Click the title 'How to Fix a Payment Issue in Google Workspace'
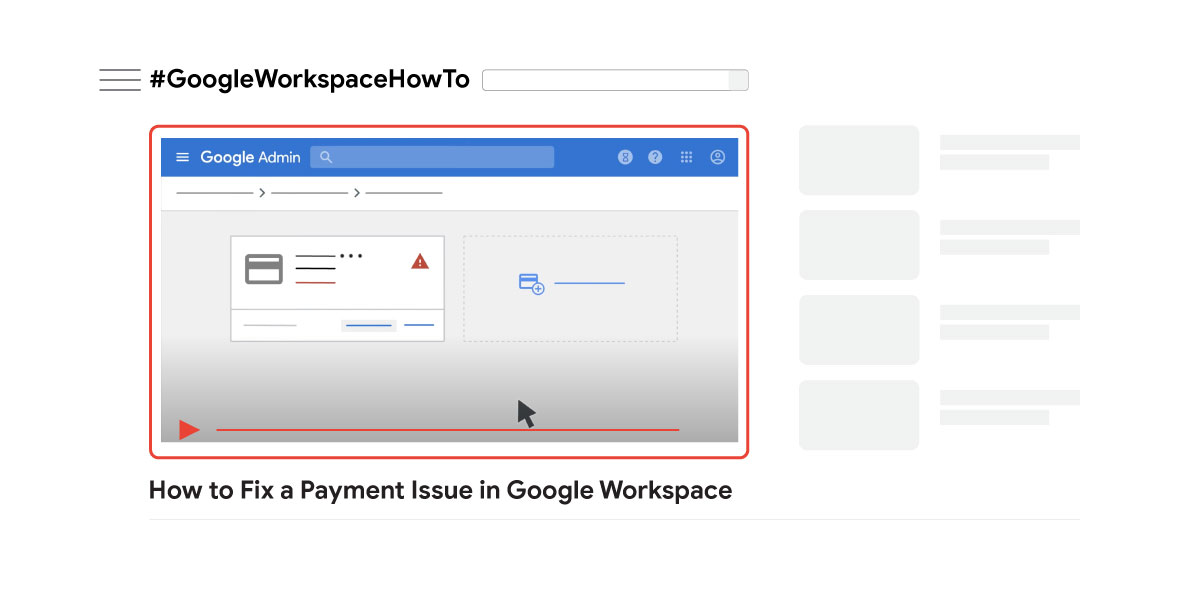This screenshot has height=600, width=1200. click(x=440, y=491)
